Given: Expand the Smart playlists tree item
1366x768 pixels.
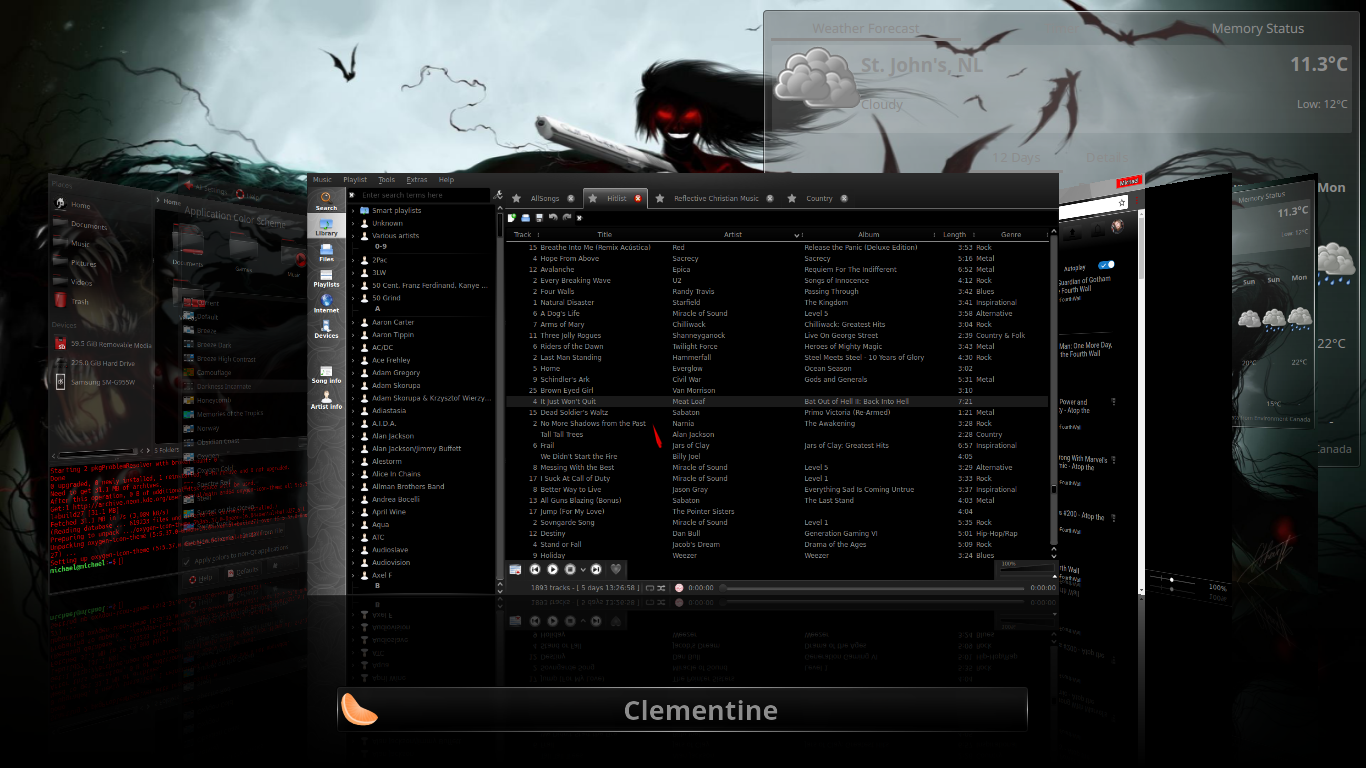Looking at the screenshot, I should [x=353, y=211].
